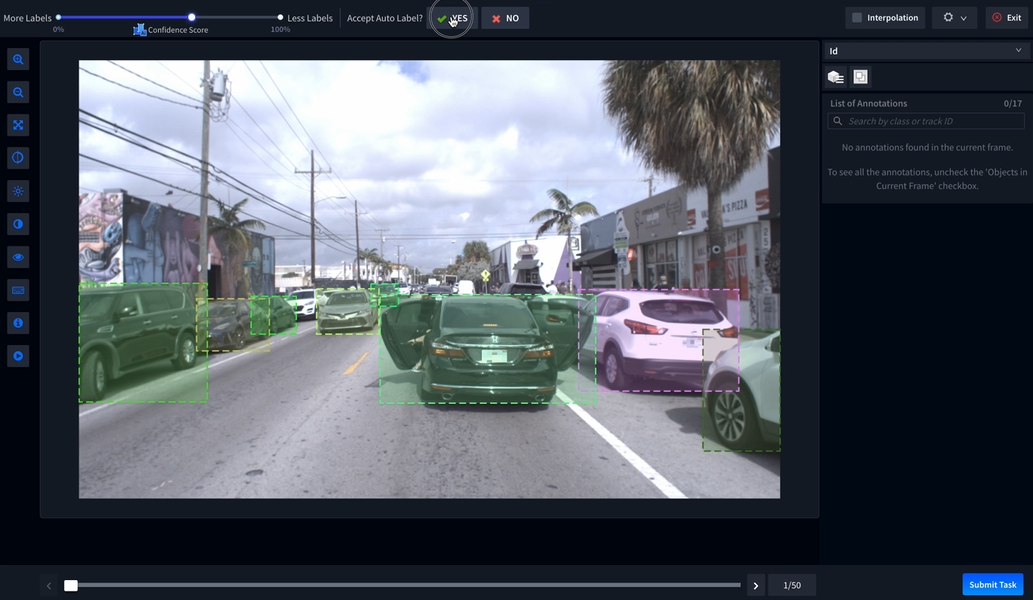Open the brightness sun icon tool
This screenshot has width=1033, height=600.
pos(18,190)
